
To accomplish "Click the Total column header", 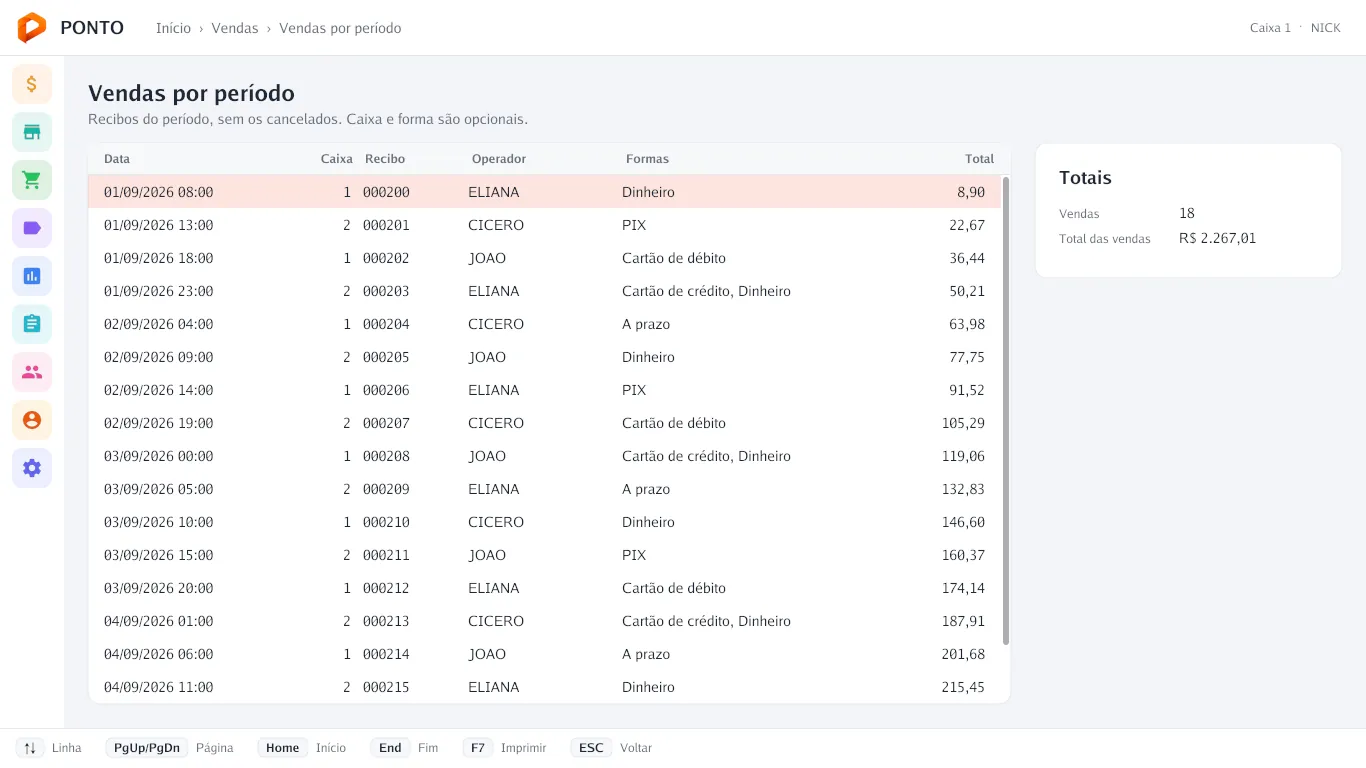I will (x=979, y=159).
